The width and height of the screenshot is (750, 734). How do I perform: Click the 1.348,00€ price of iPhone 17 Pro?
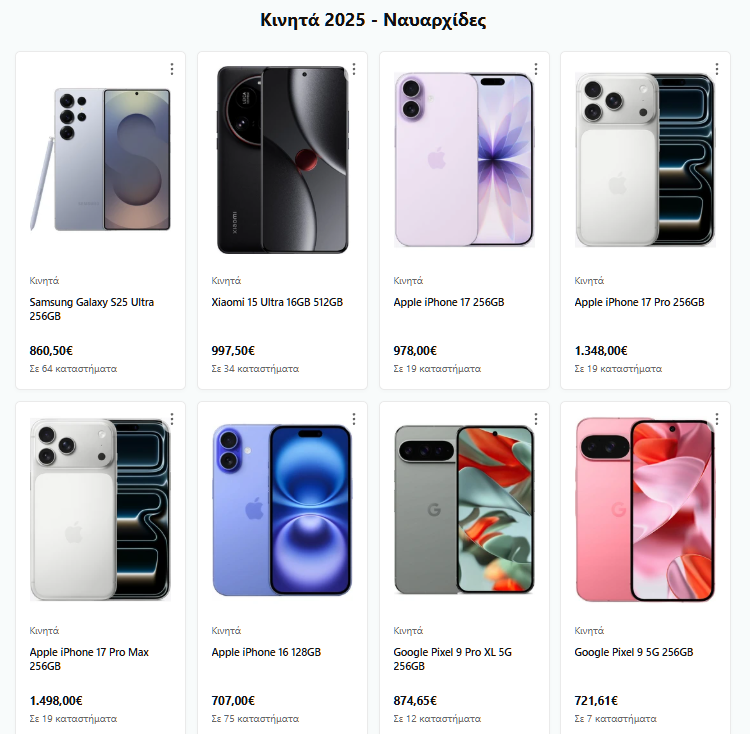pos(601,351)
